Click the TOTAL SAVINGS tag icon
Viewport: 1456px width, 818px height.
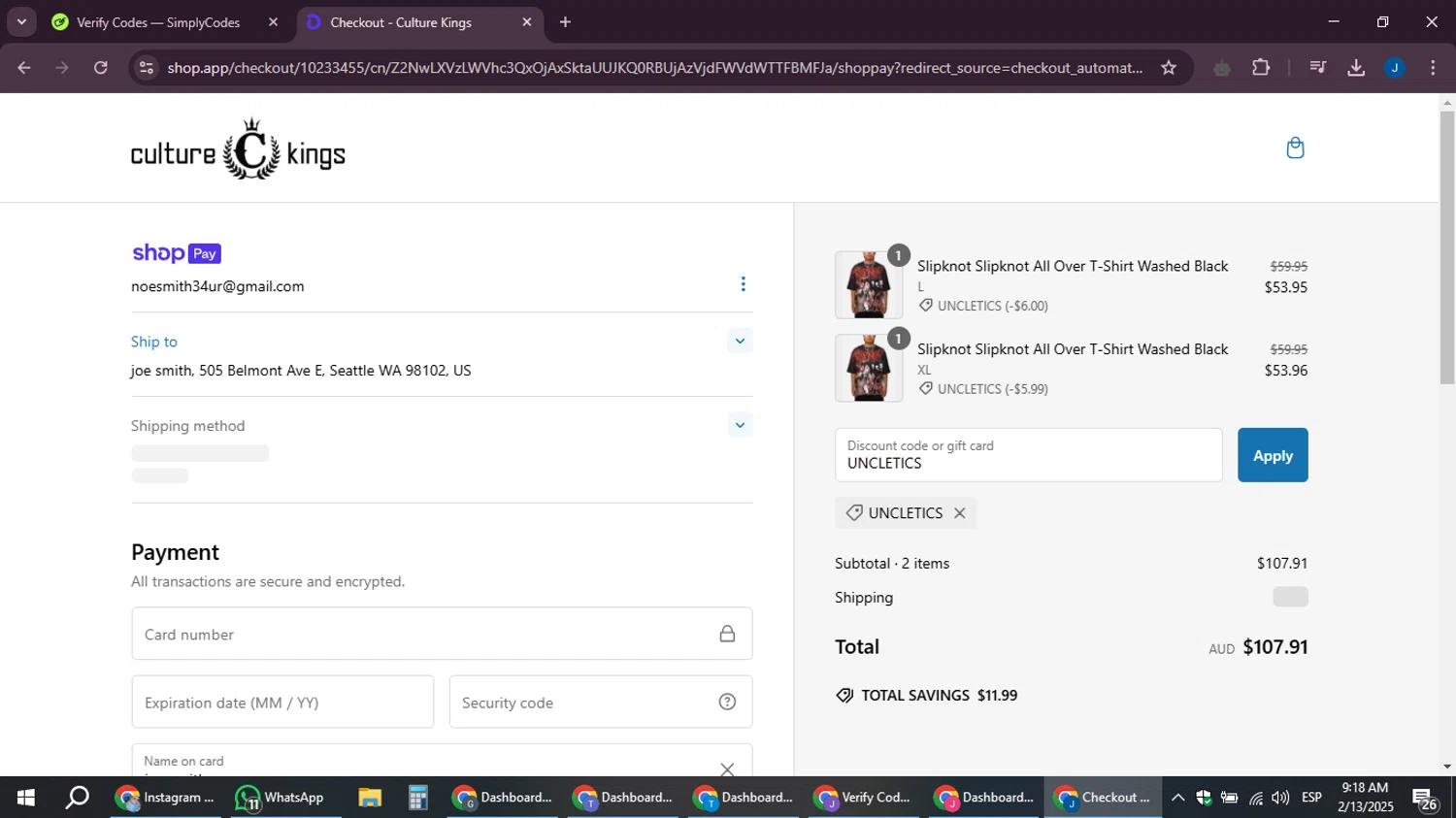(x=844, y=696)
